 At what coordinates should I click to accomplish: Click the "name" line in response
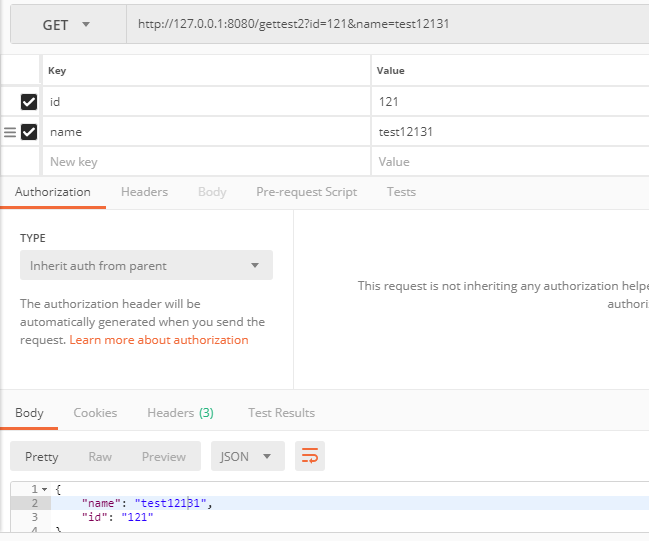[350, 503]
